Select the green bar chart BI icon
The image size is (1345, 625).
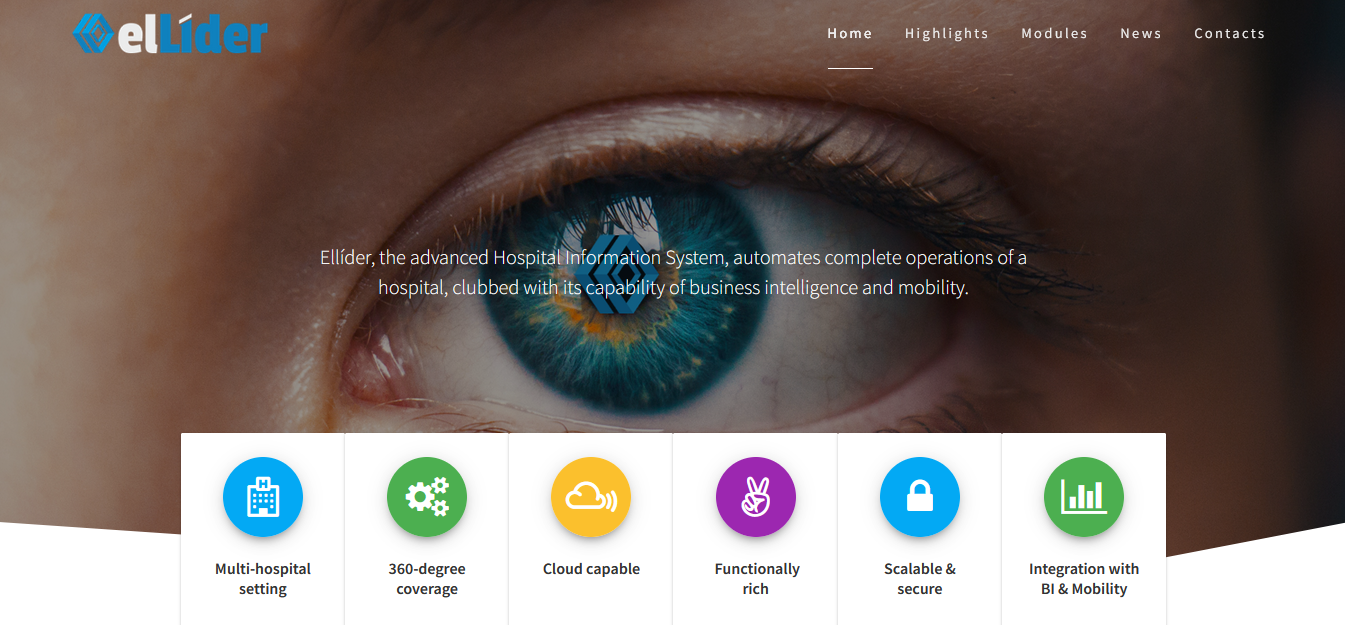pyautogui.click(x=1084, y=497)
